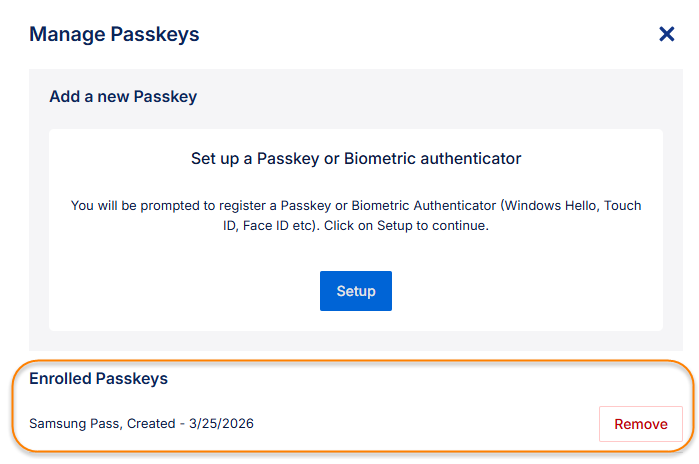699x464 pixels.
Task: Close the Manage Passkeys dialog
Action: click(667, 34)
